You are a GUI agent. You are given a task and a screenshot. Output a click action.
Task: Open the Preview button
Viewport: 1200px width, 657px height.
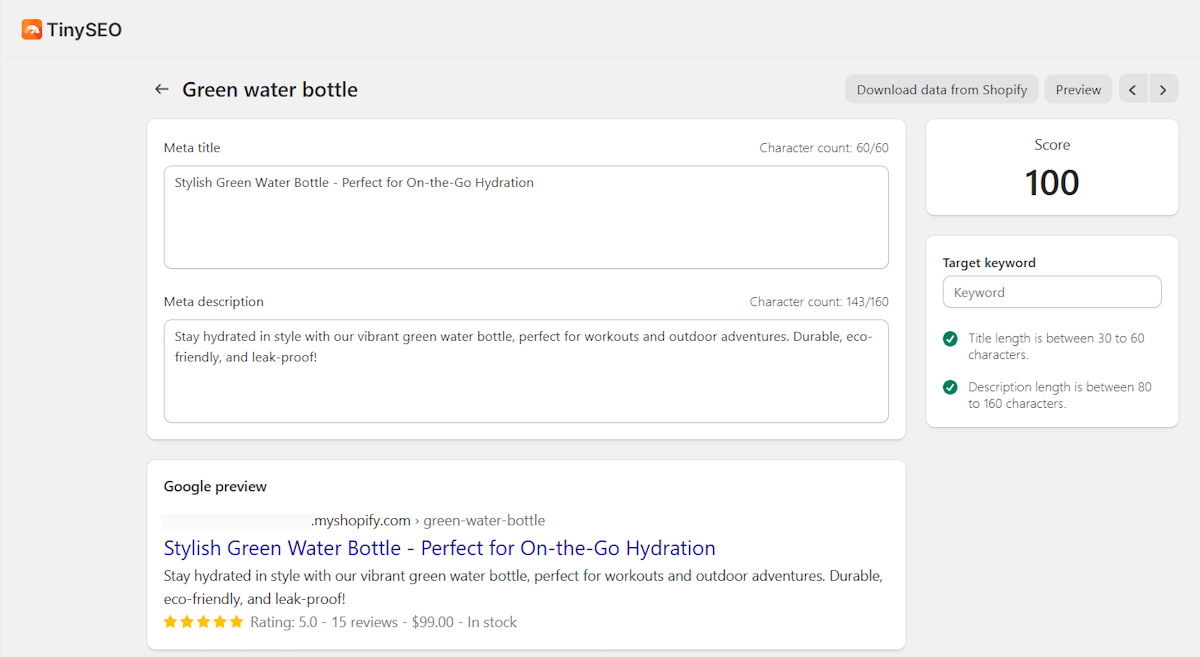pos(1078,89)
